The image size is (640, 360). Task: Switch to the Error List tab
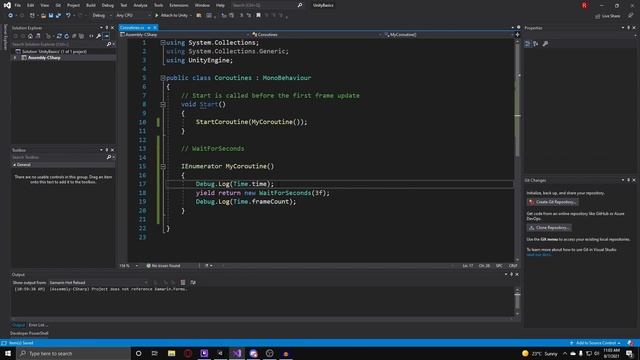coord(38,325)
